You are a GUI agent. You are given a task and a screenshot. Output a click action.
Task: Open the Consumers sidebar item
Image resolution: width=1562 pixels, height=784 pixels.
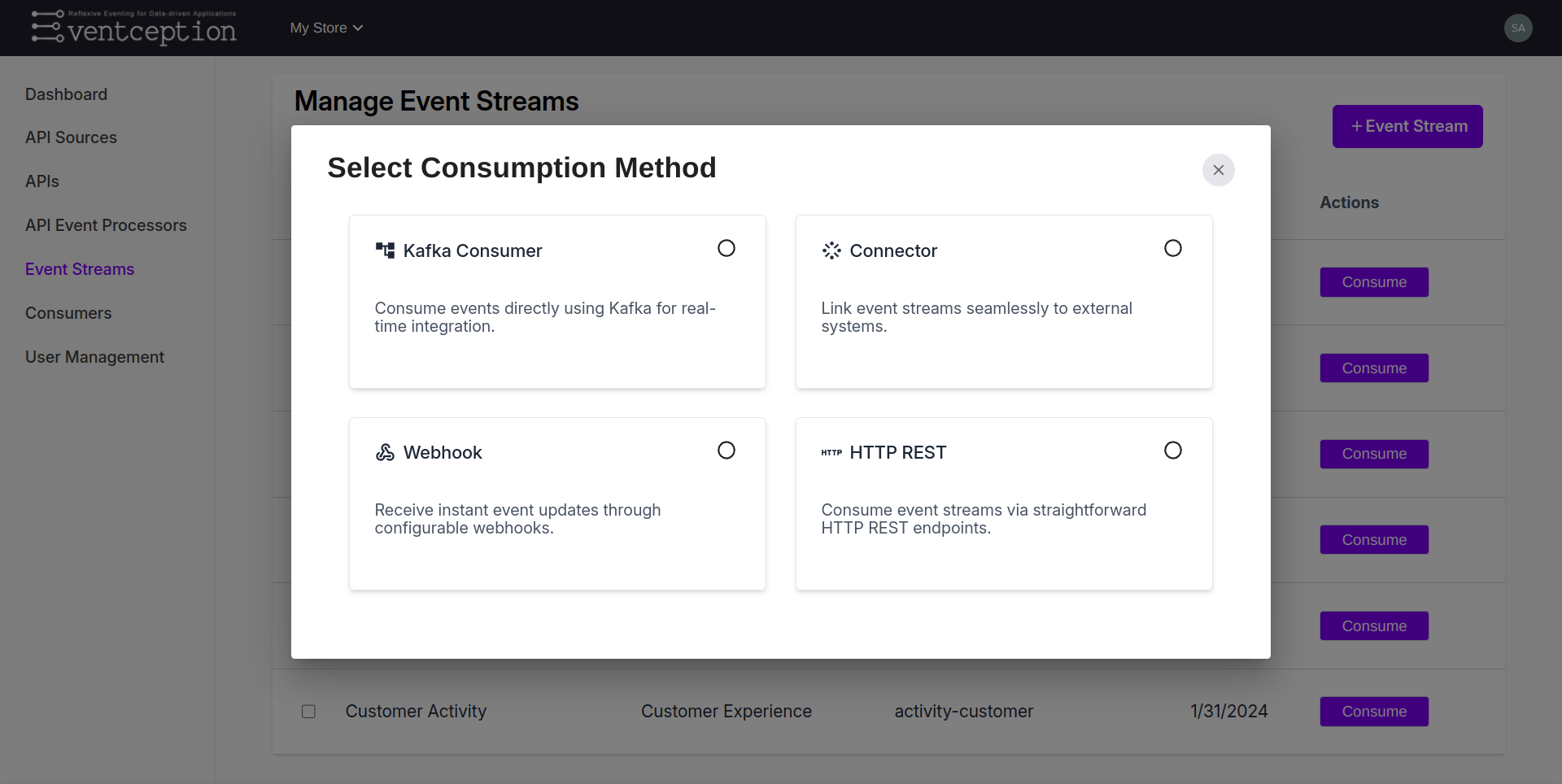tap(68, 313)
